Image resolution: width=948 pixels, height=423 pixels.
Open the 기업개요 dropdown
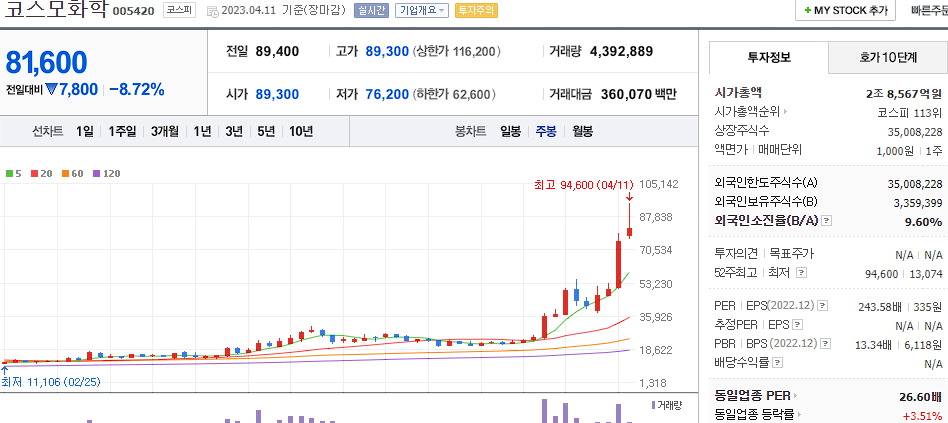(x=422, y=10)
